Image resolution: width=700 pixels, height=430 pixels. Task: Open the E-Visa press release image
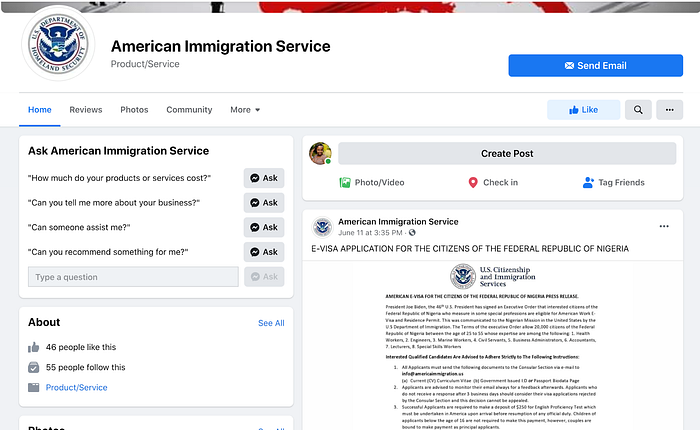(493, 345)
